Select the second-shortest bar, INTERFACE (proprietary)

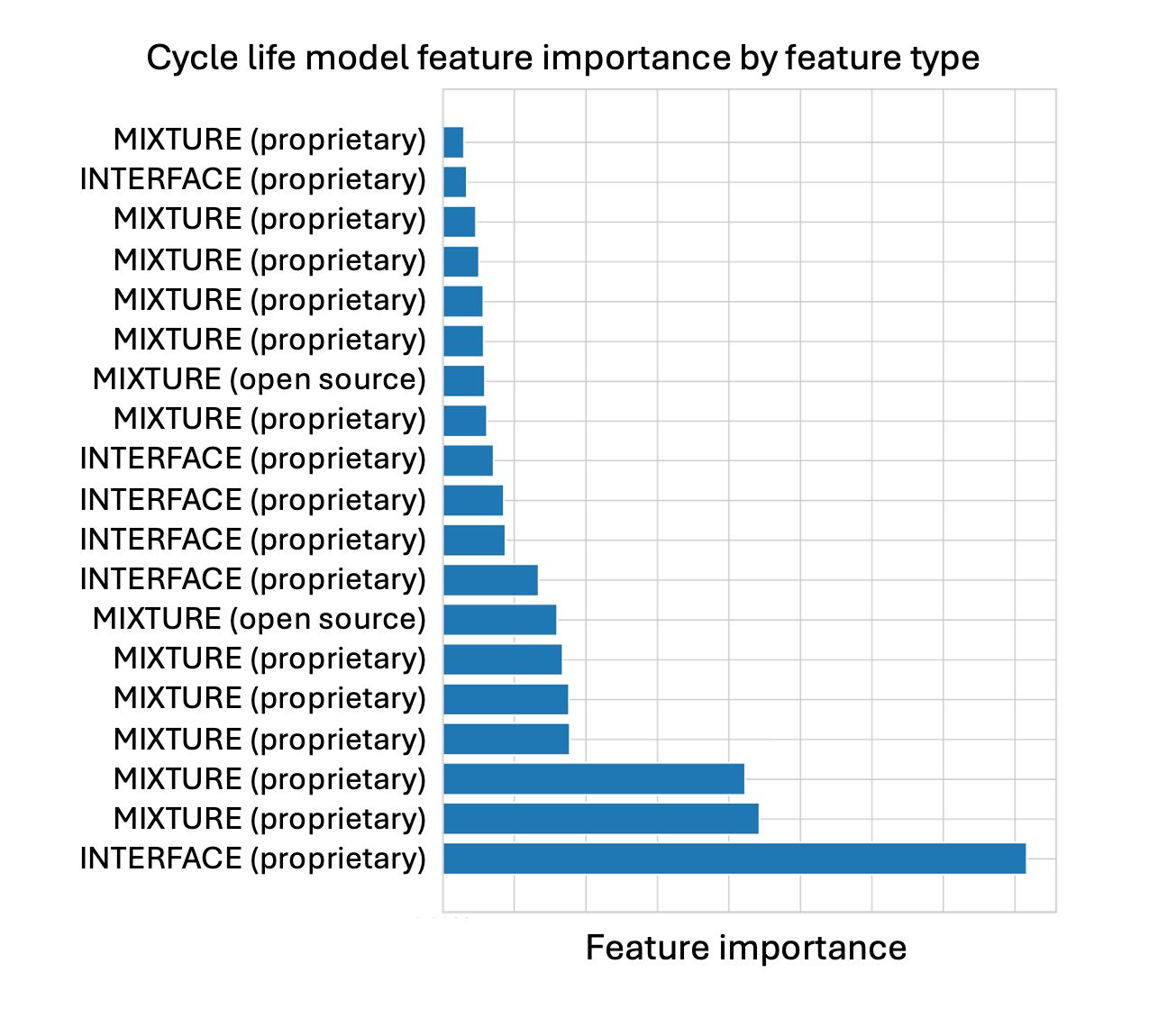click(x=455, y=182)
